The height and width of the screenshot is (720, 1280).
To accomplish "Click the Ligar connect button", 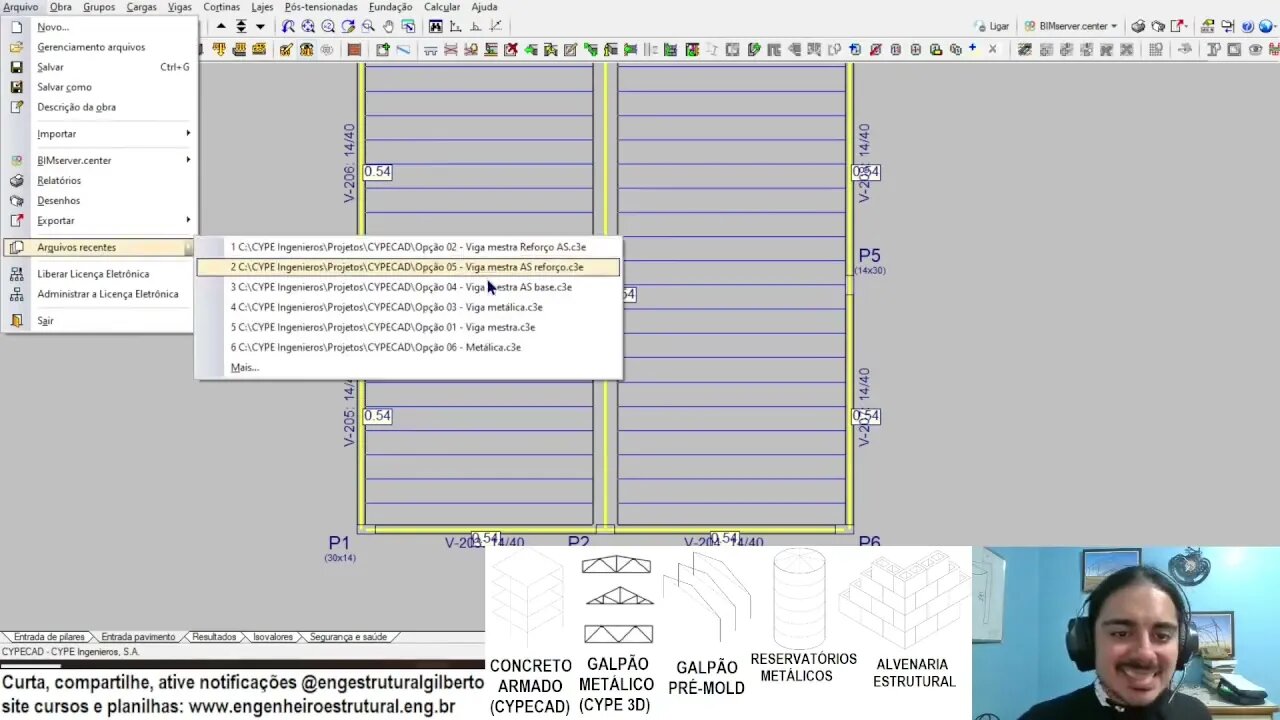I will coord(990,26).
